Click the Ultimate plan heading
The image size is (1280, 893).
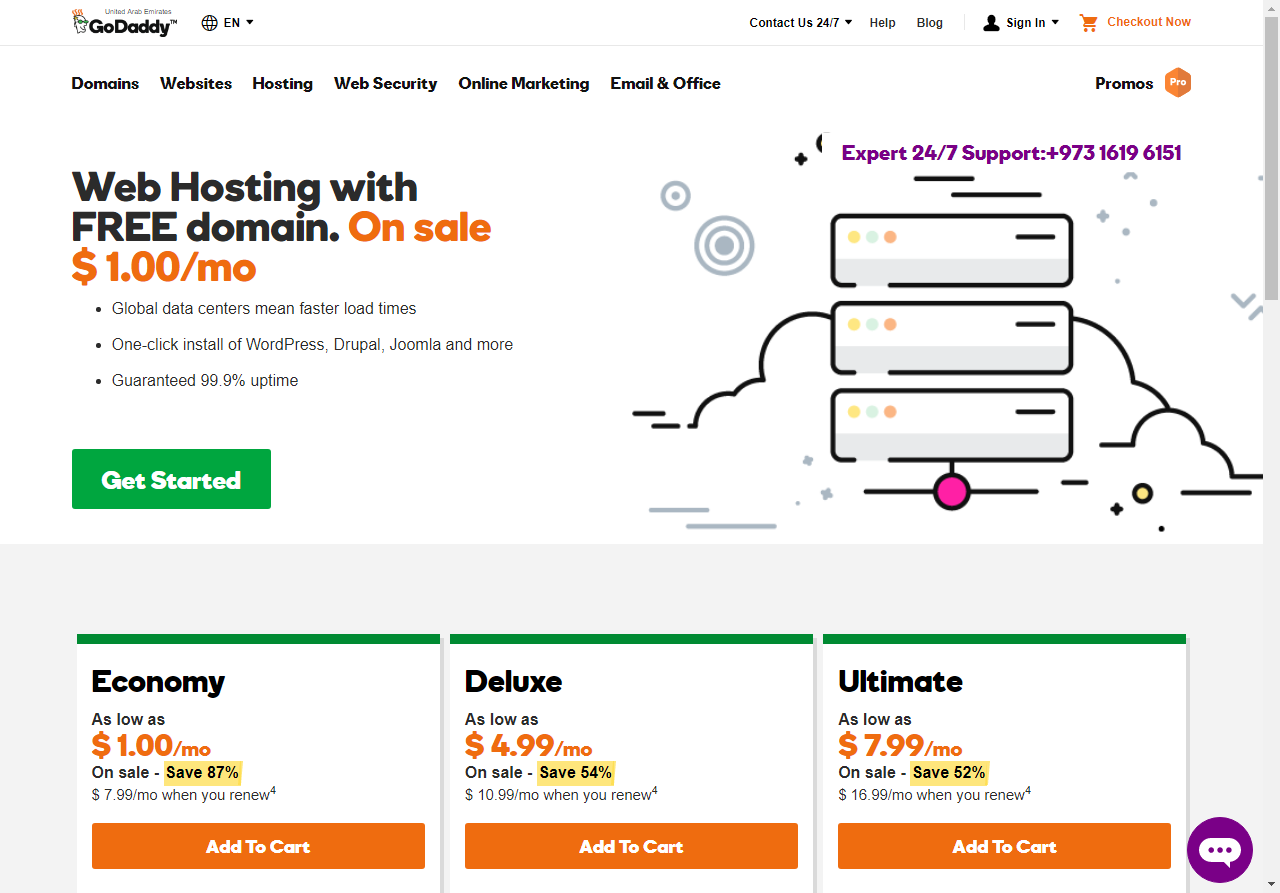click(900, 682)
